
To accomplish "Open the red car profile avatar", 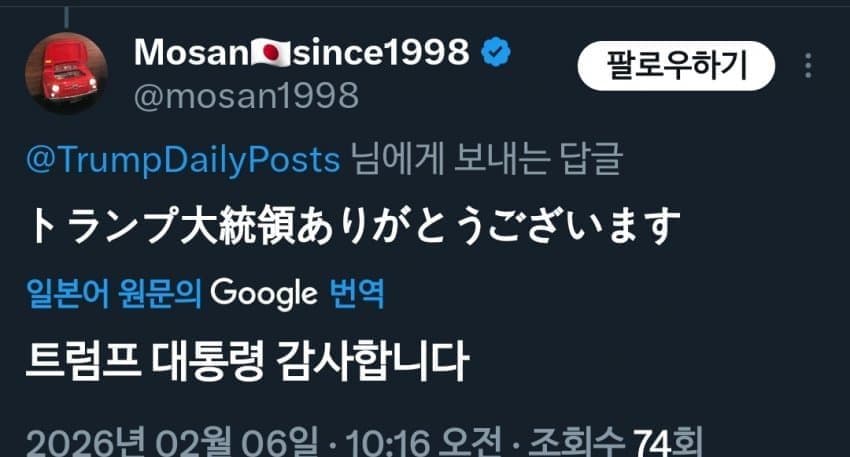I will coord(66,73).
